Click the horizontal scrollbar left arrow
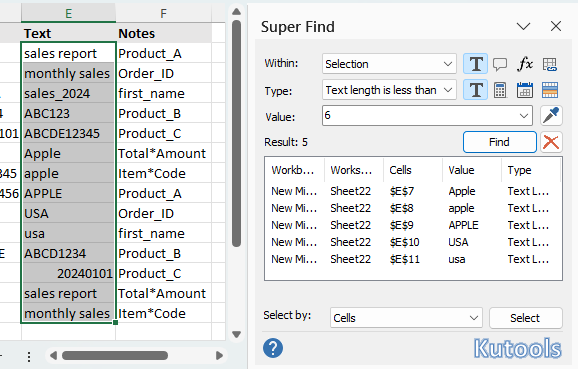Screen dimensions: 578x369 (x=53, y=355)
